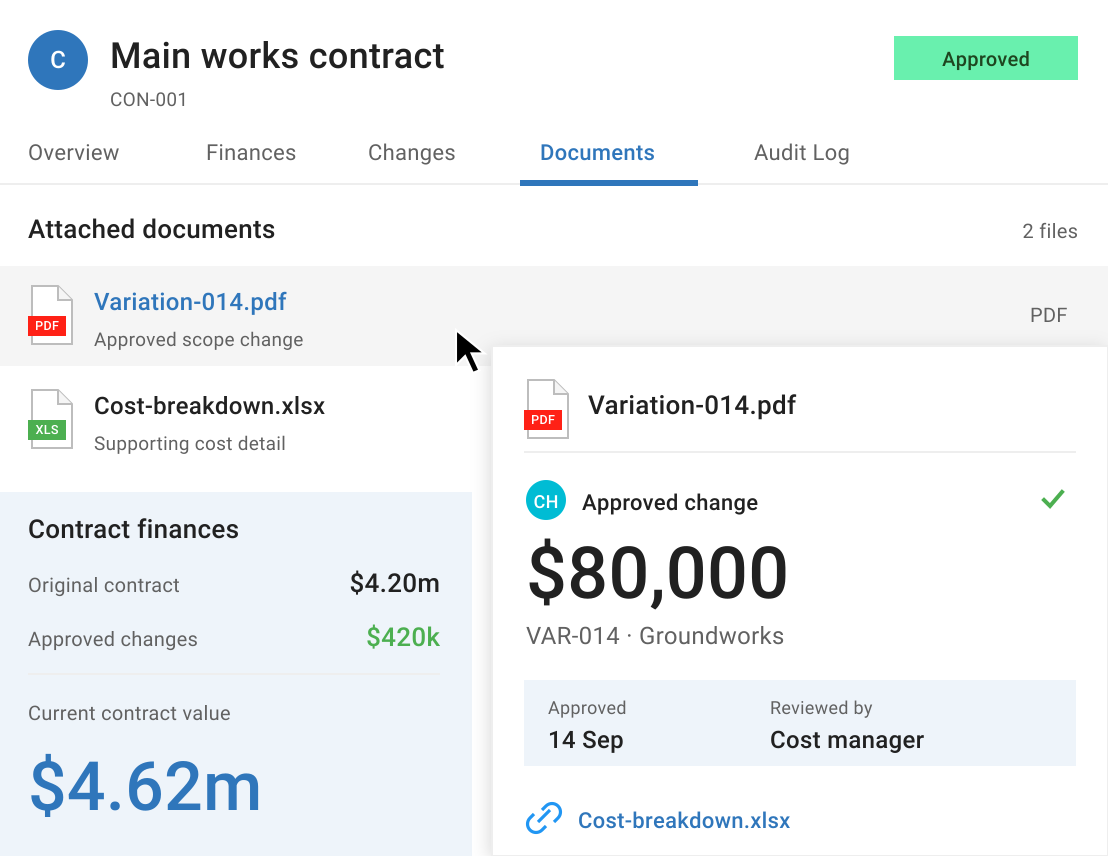Click the 'Approved' label above 14 Sep

587,708
